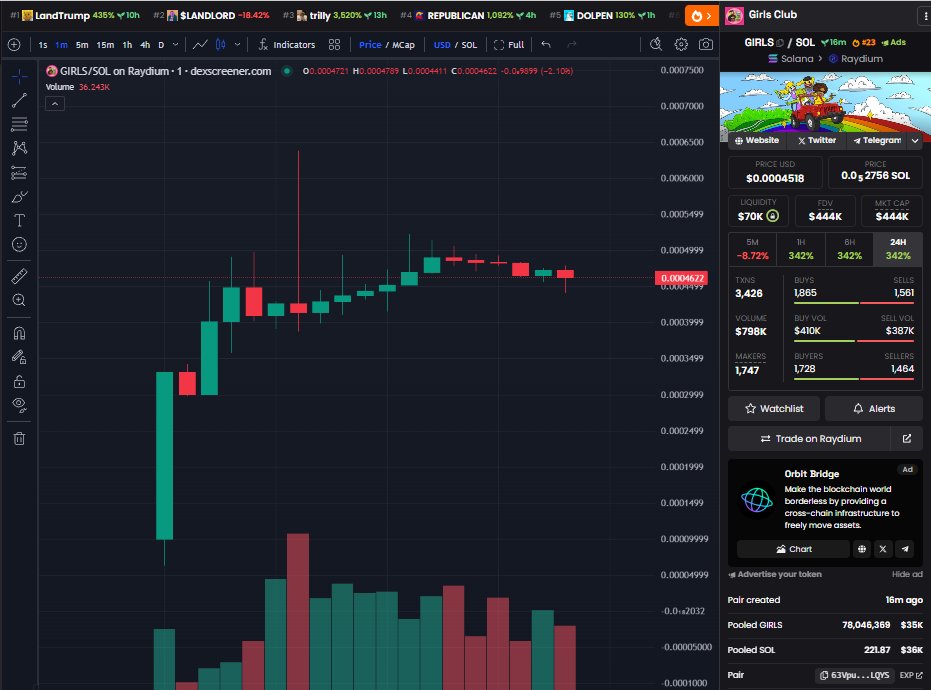Copy pair address 63Vpu...LQYS
The width and height of the screenshot is (931, 690).
click(854, 675)
